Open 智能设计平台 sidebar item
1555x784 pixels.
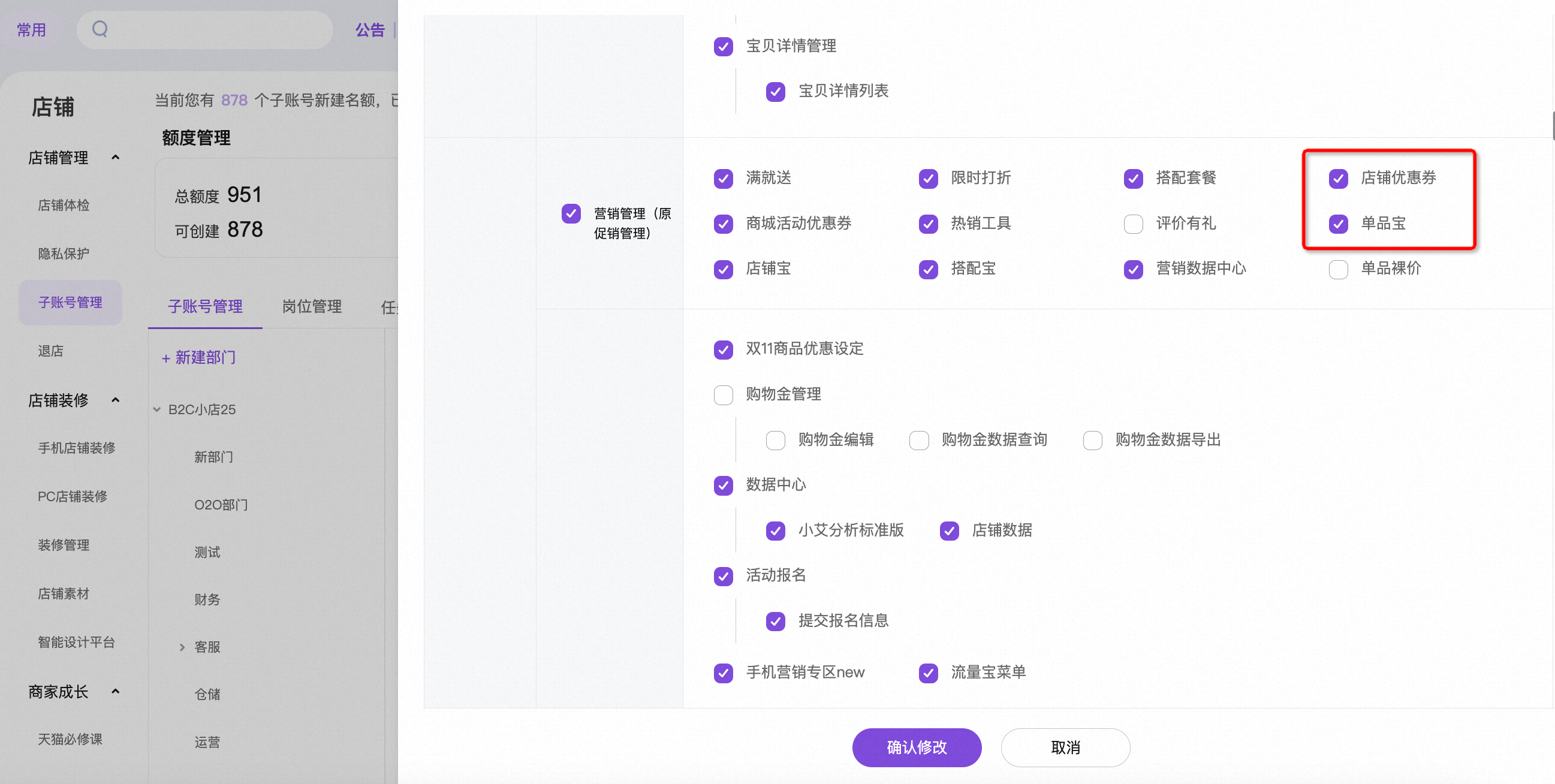click(x=77, y=642)
